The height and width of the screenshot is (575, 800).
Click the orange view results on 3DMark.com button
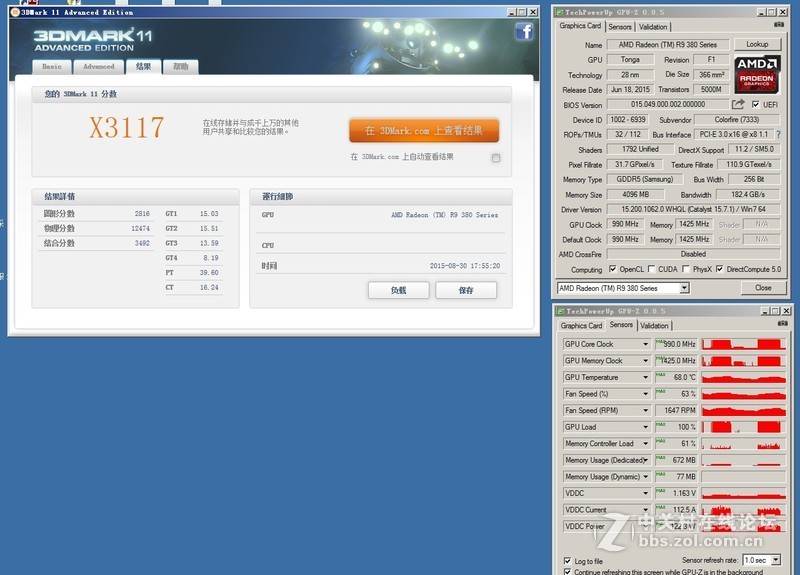pyautogui.click(x=424, y=131)
